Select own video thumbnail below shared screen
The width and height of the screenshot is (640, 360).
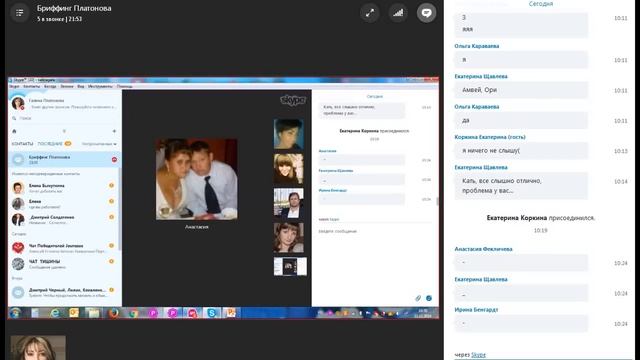[x=38, y=347]
